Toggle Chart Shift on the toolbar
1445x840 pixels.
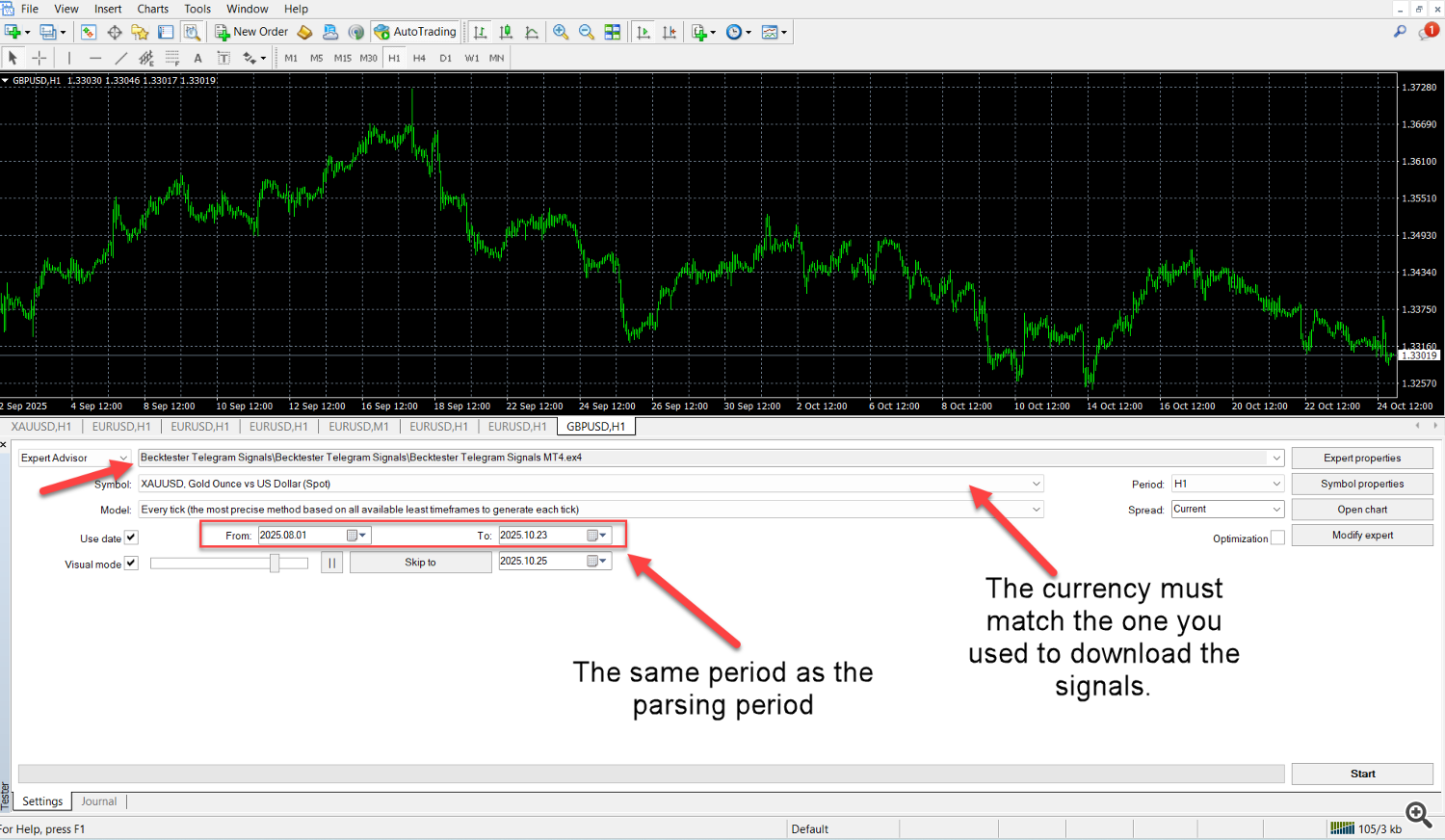coord(670,32)
